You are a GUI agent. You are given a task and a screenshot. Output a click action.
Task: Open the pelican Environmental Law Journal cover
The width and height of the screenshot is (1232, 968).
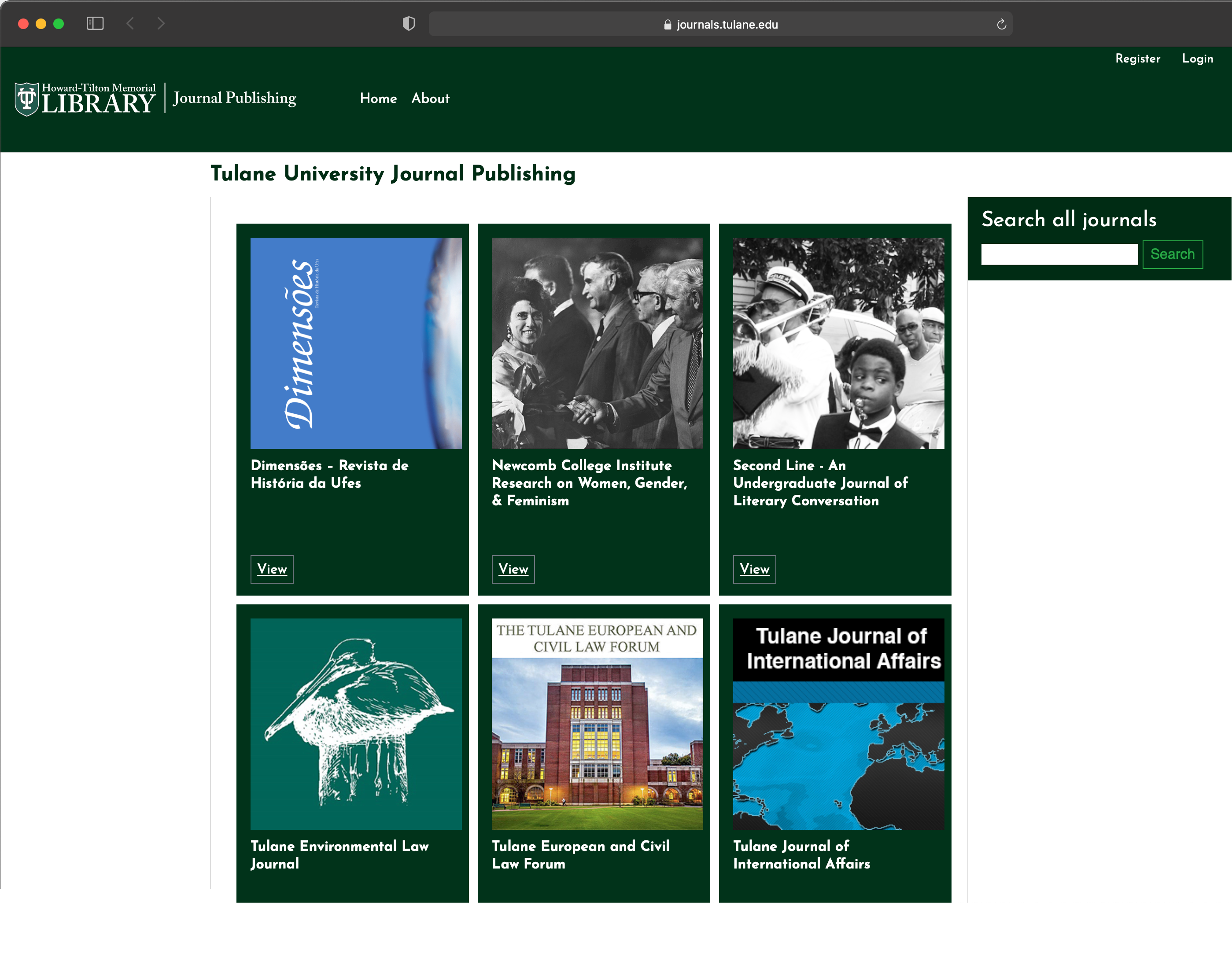pos(356,724)
